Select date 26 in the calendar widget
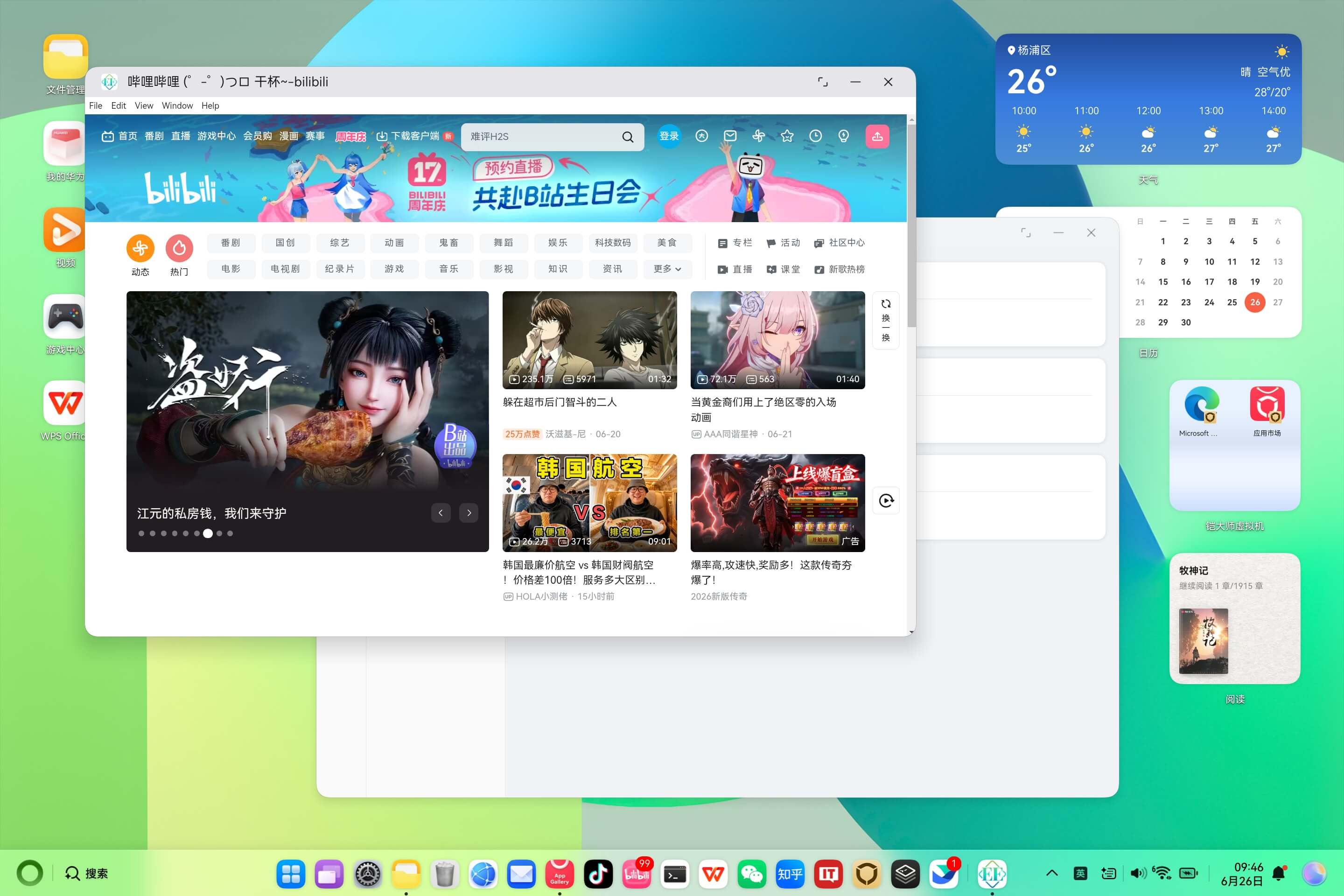 (x=1255, y=302)
